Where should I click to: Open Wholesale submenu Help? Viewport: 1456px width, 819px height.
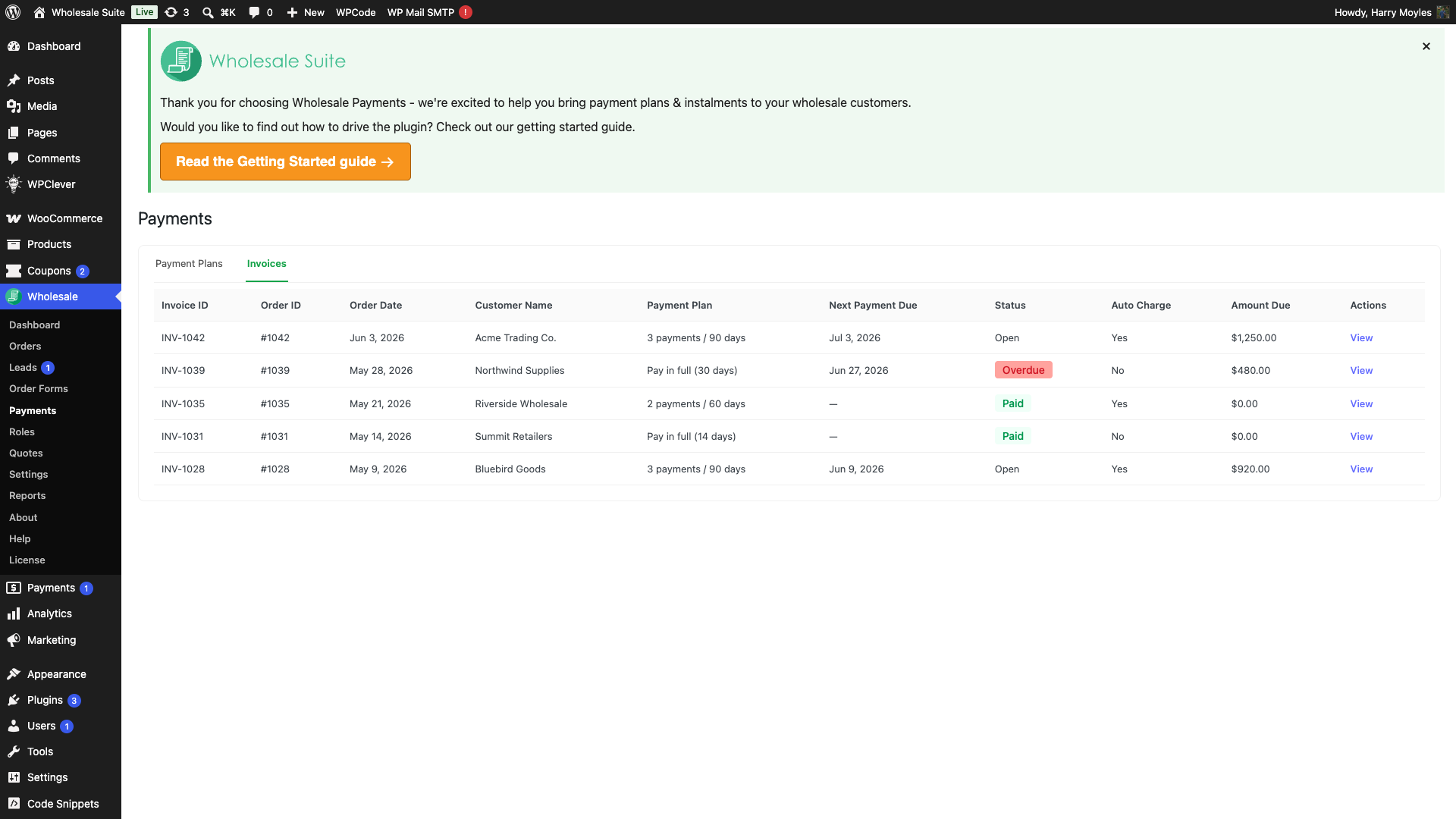point(20,538)
